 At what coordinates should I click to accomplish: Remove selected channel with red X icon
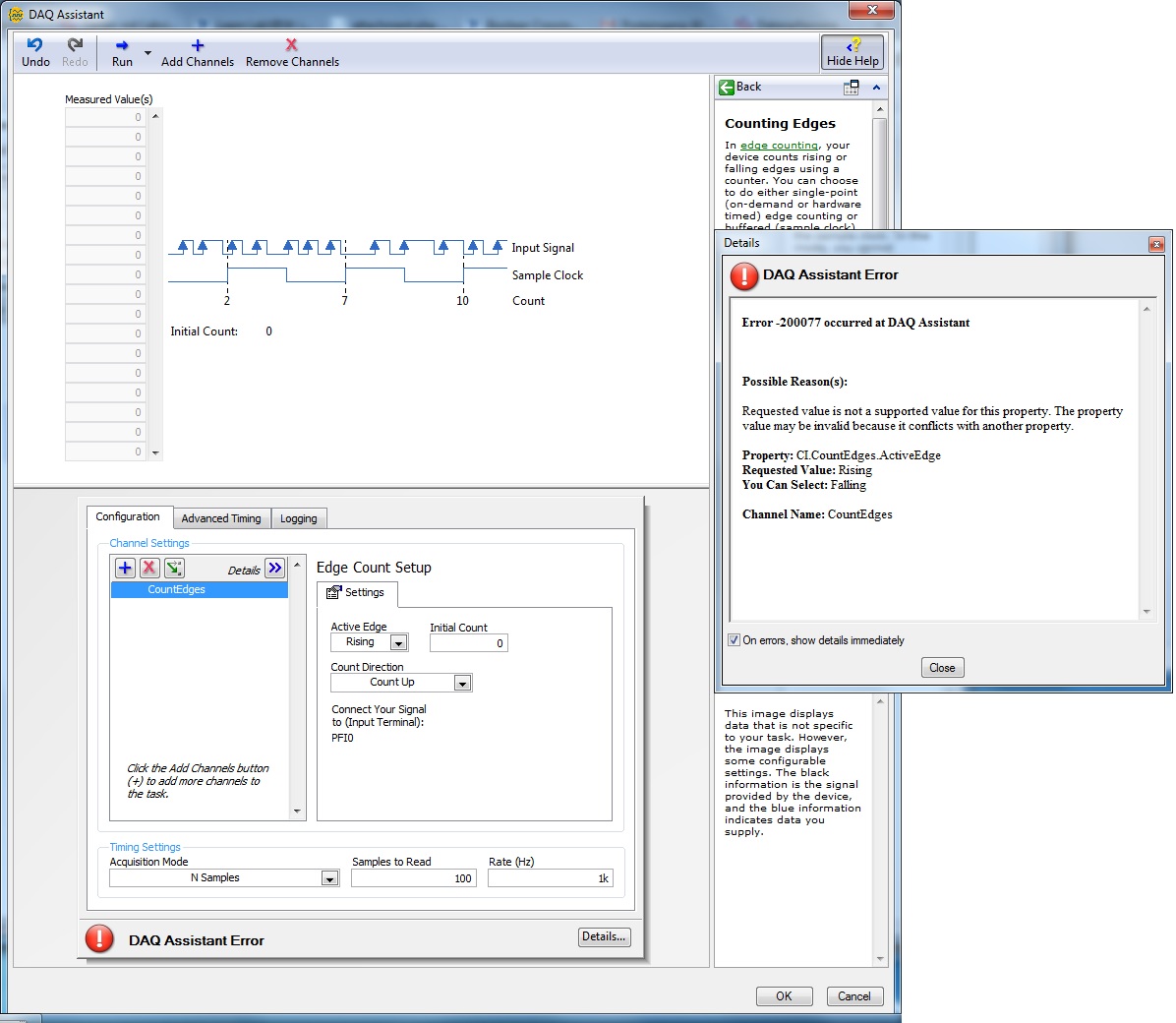149,569
